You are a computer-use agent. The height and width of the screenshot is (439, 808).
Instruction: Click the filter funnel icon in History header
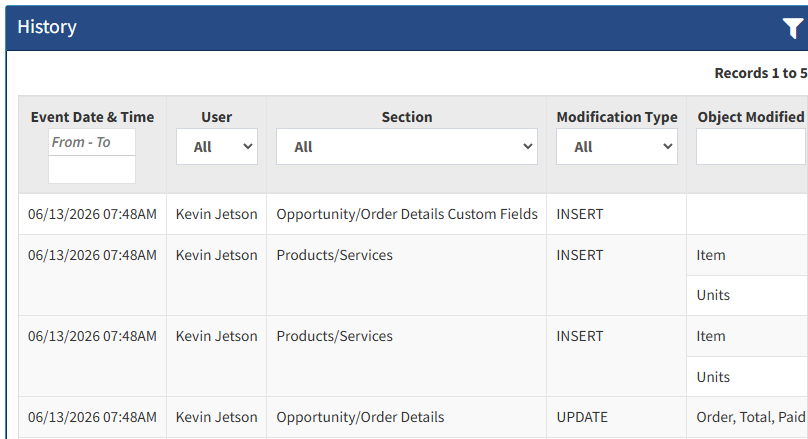793,28
